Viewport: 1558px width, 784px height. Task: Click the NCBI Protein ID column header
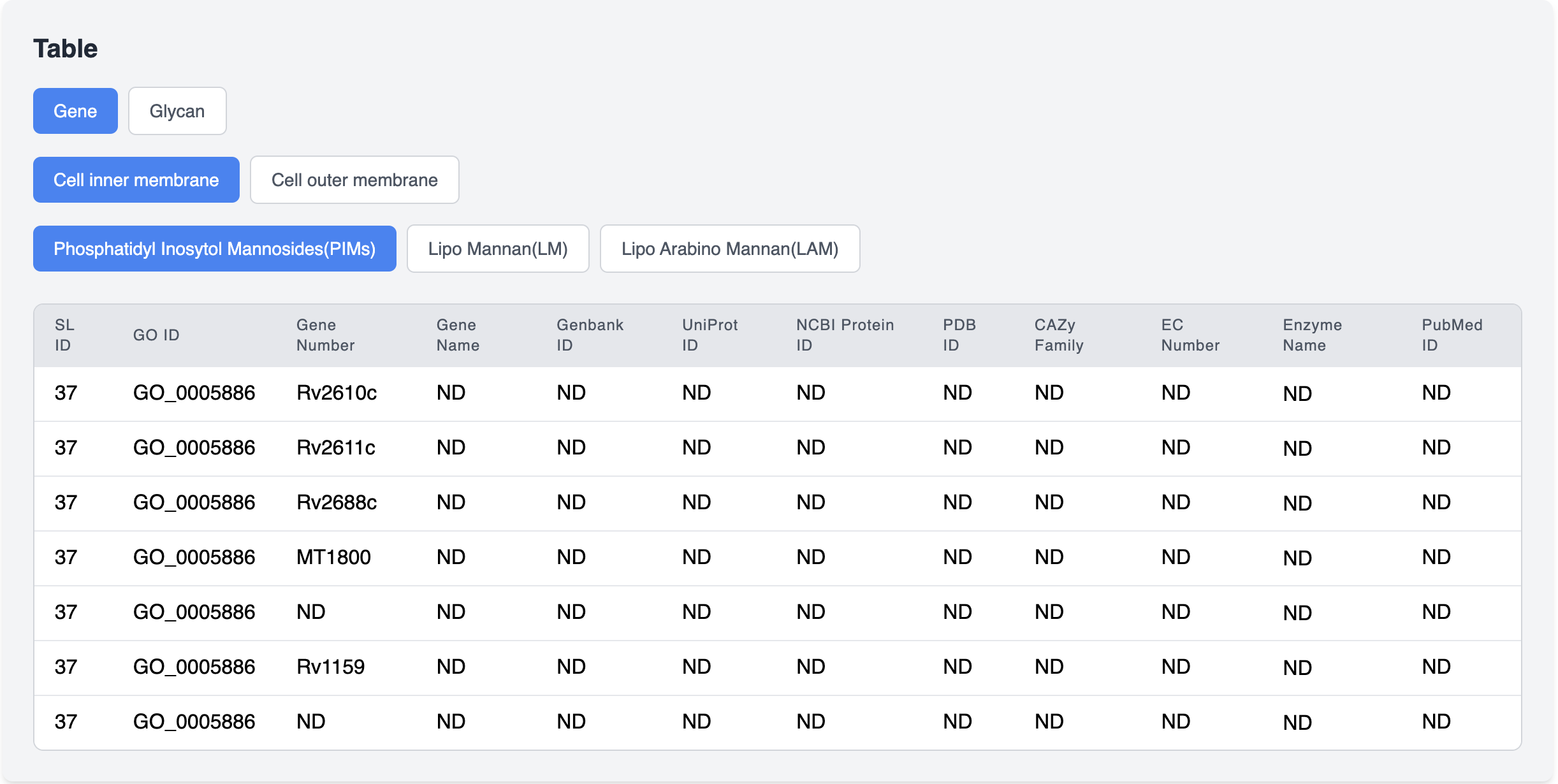point(845,335)
